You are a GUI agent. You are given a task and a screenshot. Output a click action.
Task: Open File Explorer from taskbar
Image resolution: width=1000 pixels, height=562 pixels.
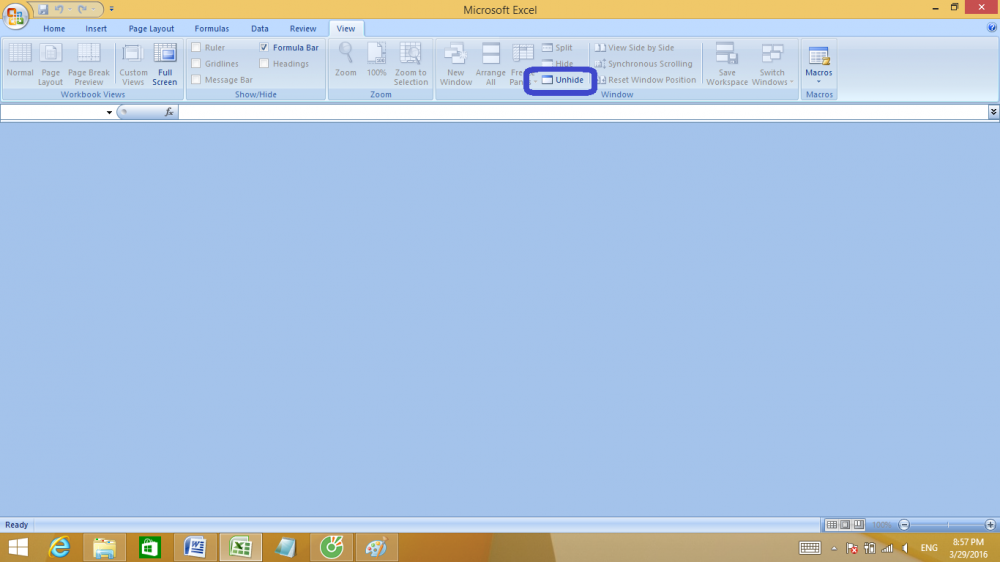pos(105,547)
